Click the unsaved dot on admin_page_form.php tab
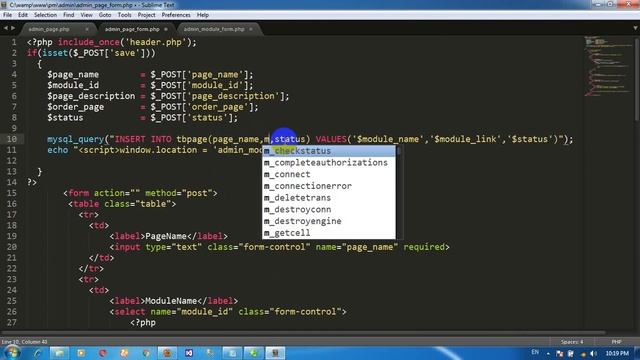Viewport: 640px width, 360px height. pyautogui.click(x=166, y=29)
